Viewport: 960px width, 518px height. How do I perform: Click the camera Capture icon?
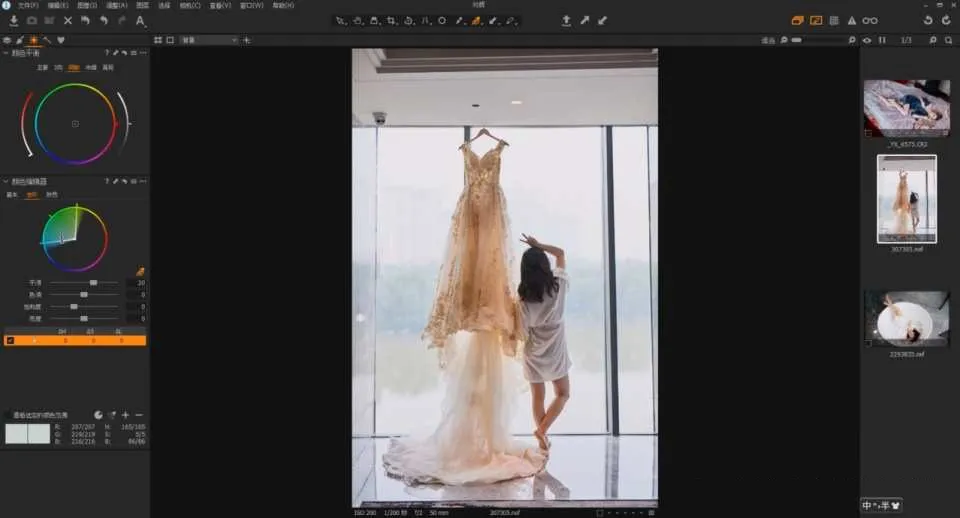(32, 21)
